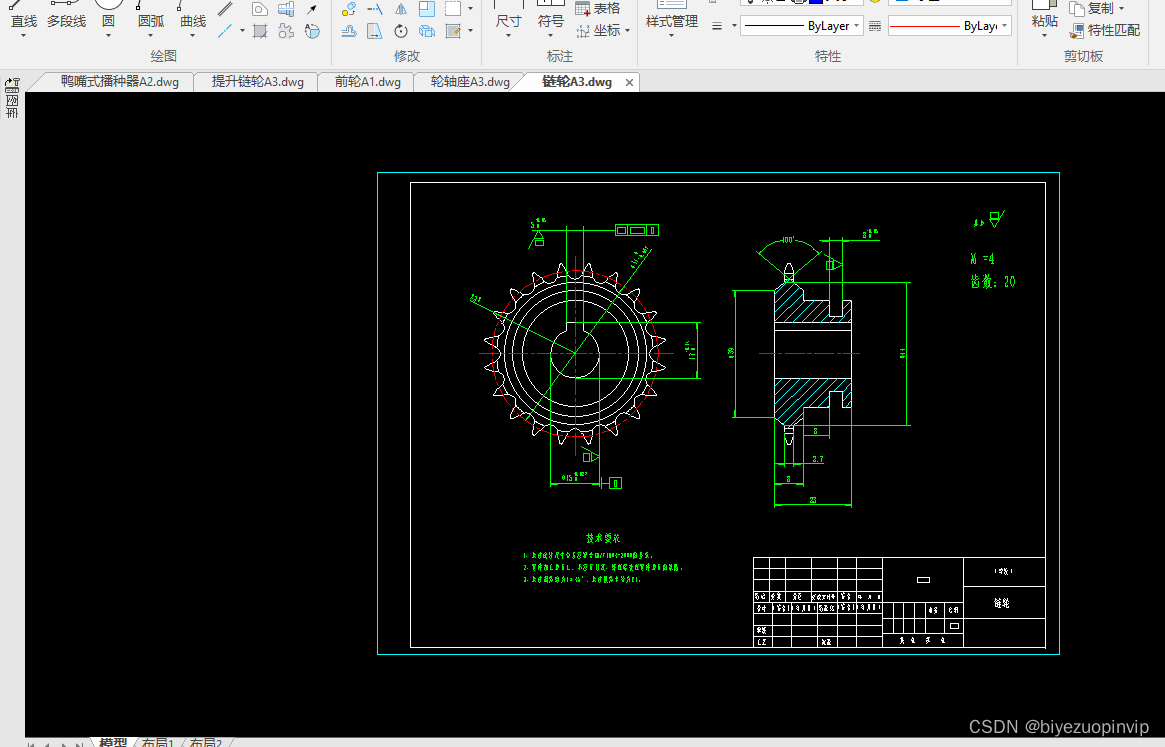1165x747 pixels.
Task: Click the green 齿数: 20 text in drawing
Action: point(993,282)
